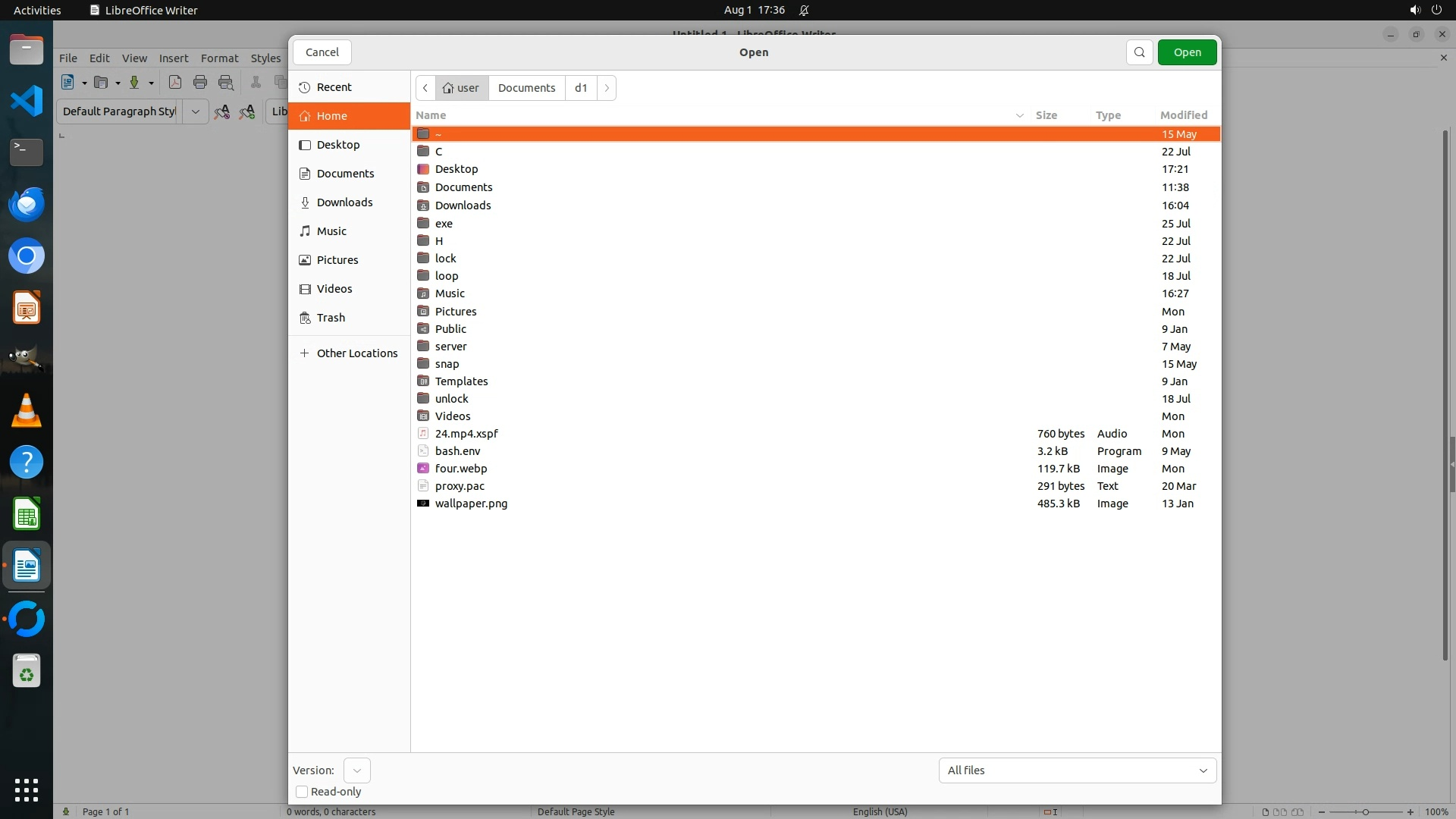Click the Print toolbar icon

tap(200, 83)
